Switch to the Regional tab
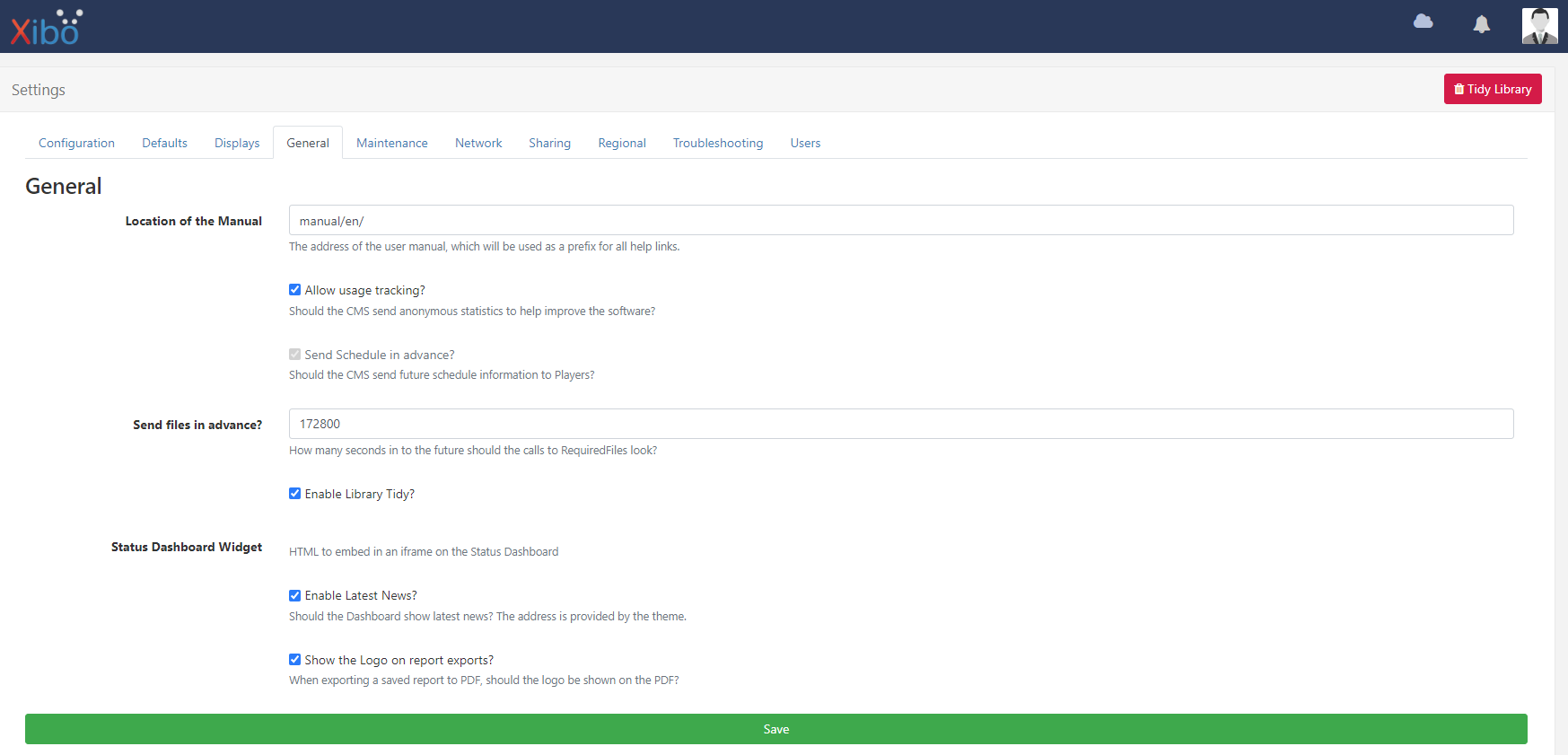The image size is (1568, 755). click(x=622, y=143)
